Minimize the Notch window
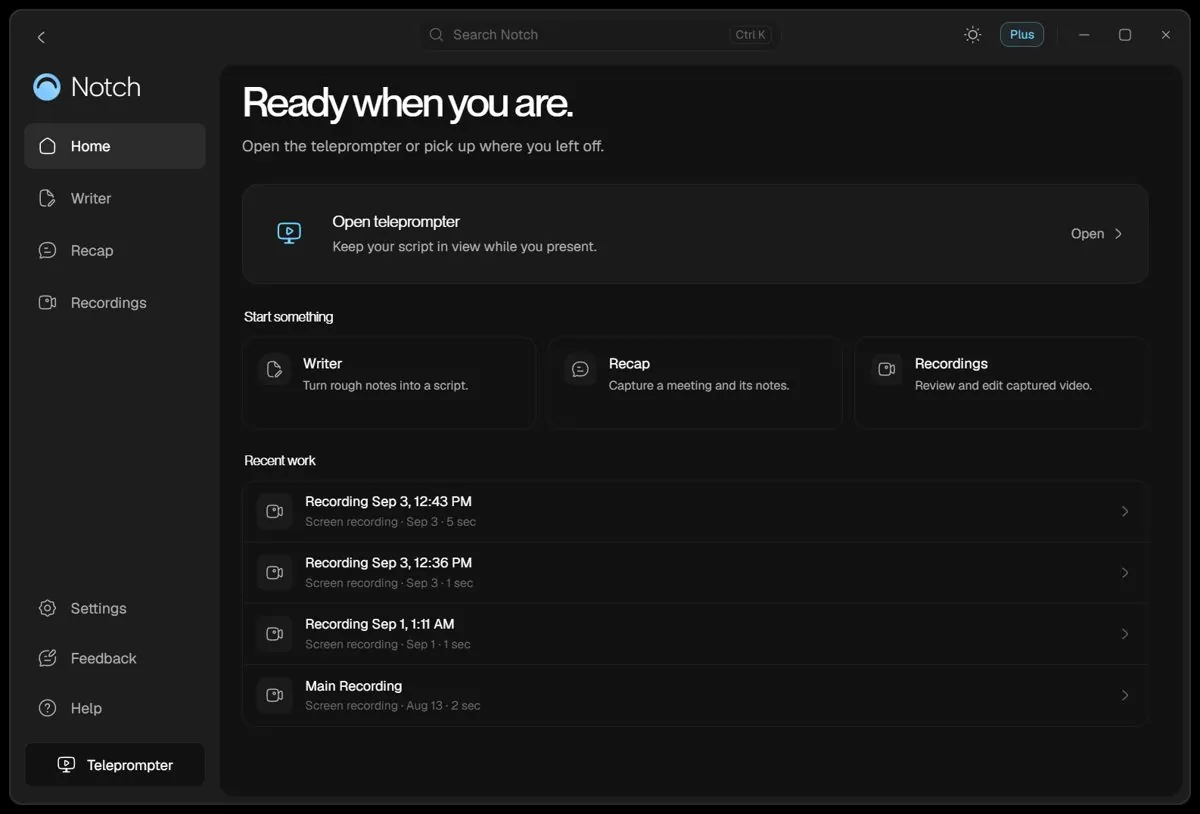The width and height of the screenshot is (1200, 814). tap(1084, 35)
